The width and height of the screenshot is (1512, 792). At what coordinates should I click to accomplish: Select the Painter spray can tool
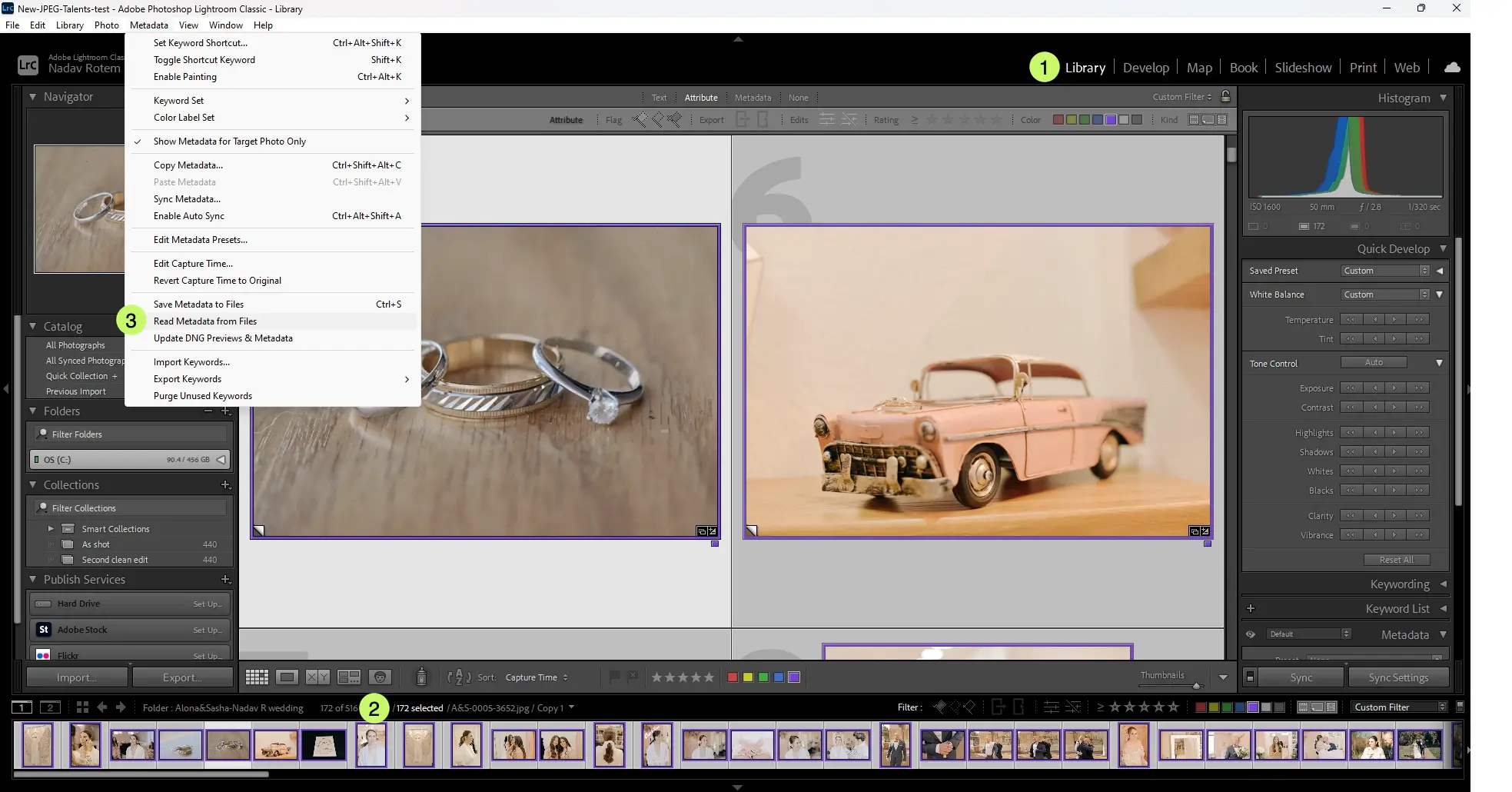tap(421, 677)
